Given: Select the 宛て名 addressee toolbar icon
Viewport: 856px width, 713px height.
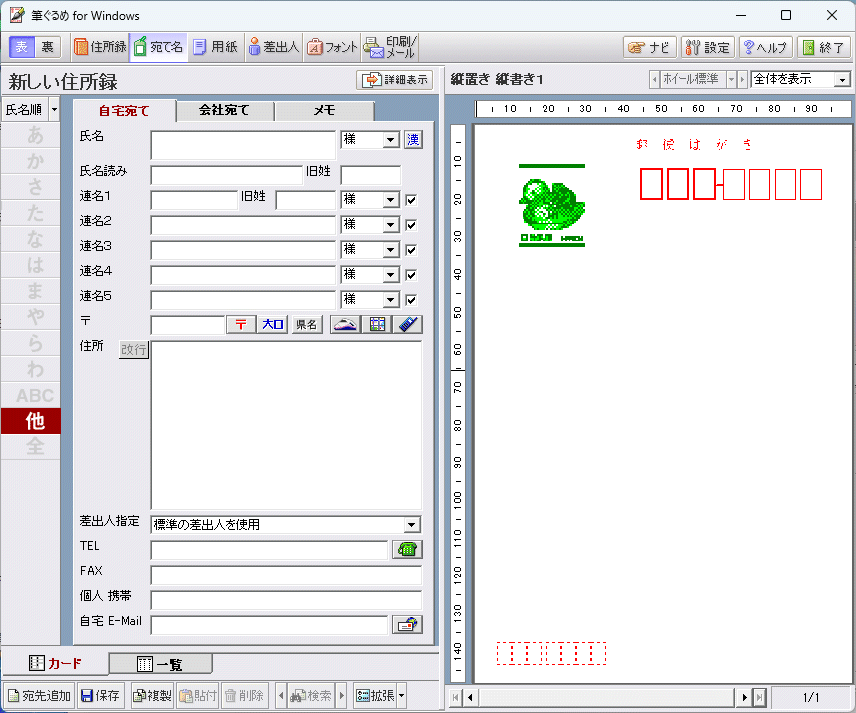Looking at the screenshot, I should [x=159, y=47].
